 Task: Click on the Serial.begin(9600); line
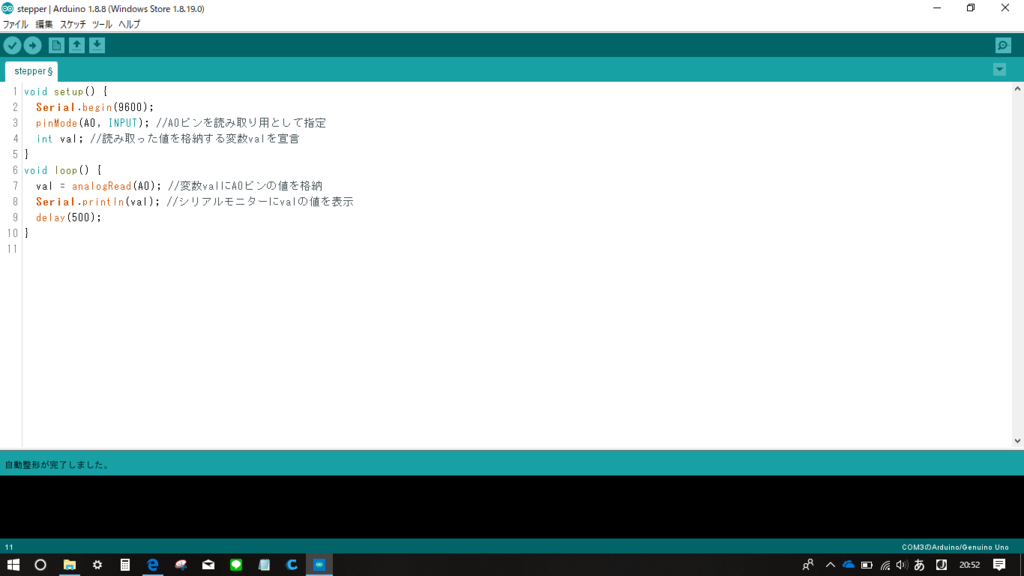[x=95, y=107]
